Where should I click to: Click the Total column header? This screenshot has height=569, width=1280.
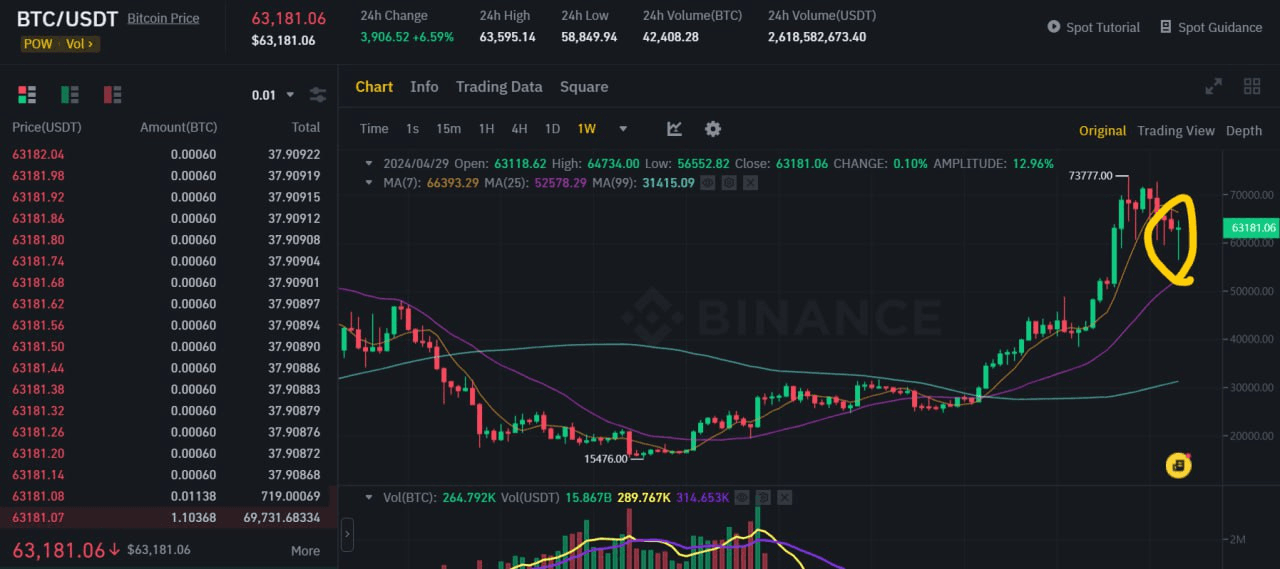coord(306,127)
